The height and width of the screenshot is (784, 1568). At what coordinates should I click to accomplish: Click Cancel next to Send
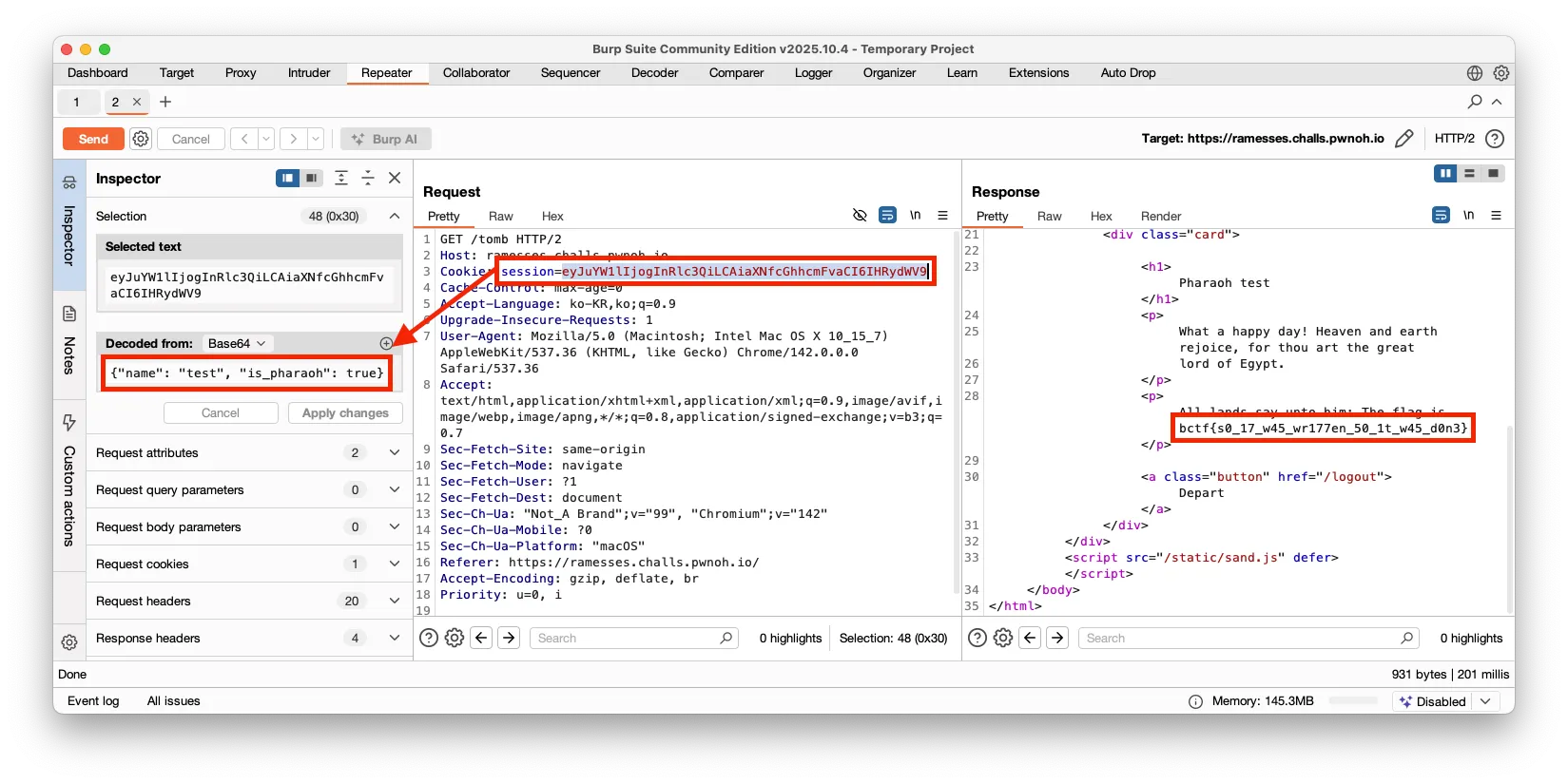[190, 139]
